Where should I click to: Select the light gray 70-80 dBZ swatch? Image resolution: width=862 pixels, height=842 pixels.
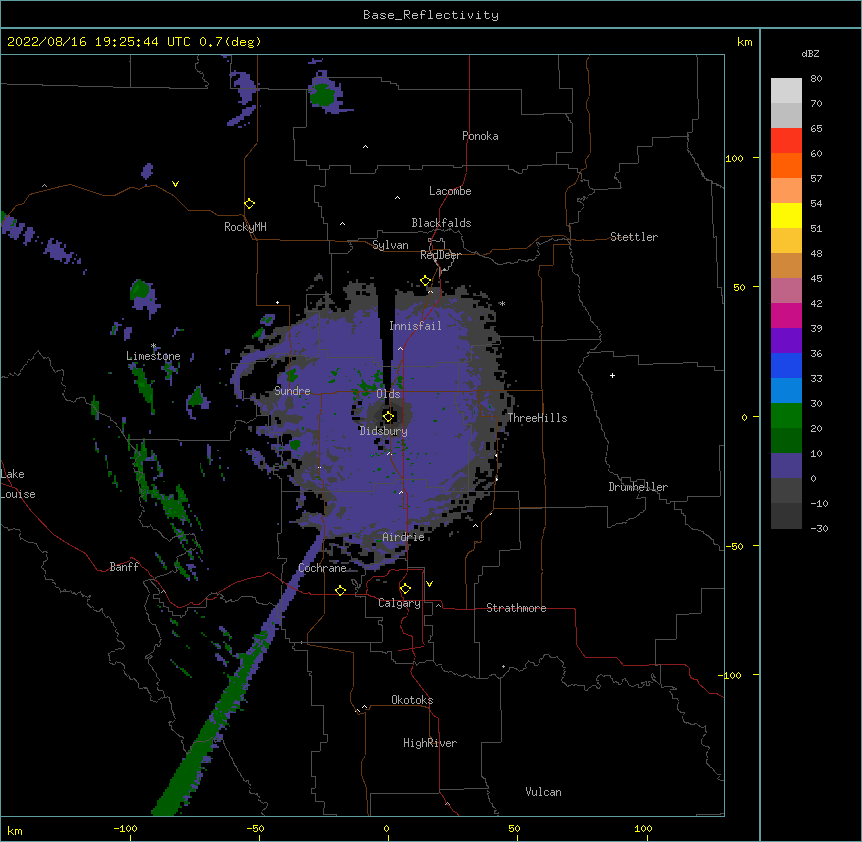point(786,91)
